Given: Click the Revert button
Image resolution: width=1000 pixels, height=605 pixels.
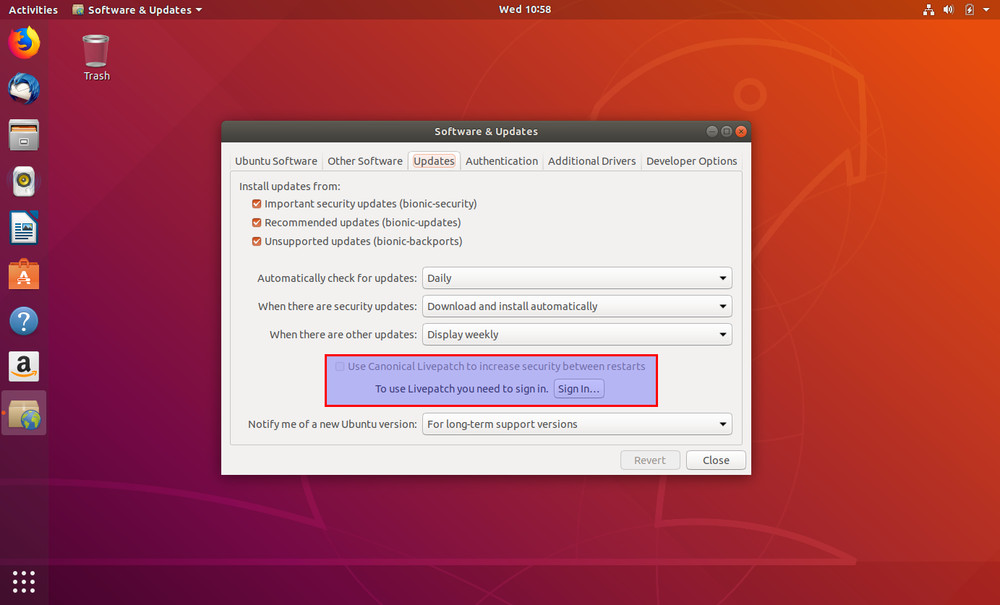Looking at the screenshot, I should (650, 460).
